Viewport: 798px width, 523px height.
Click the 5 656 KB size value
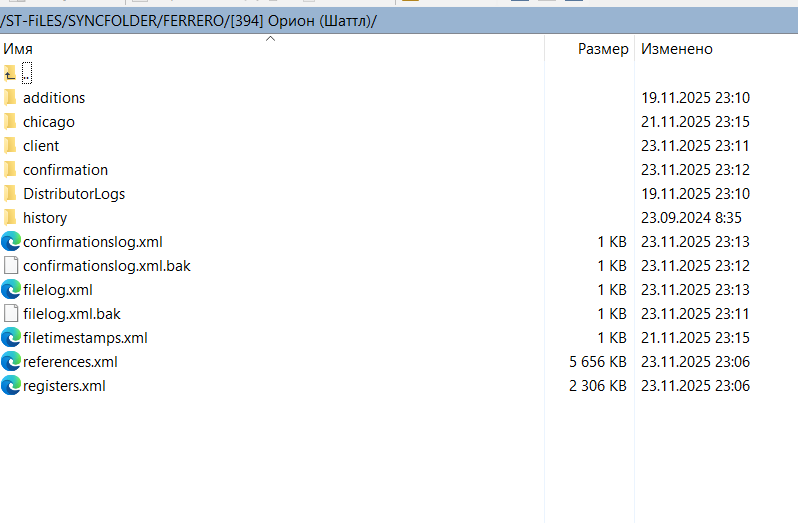(597, 362)
